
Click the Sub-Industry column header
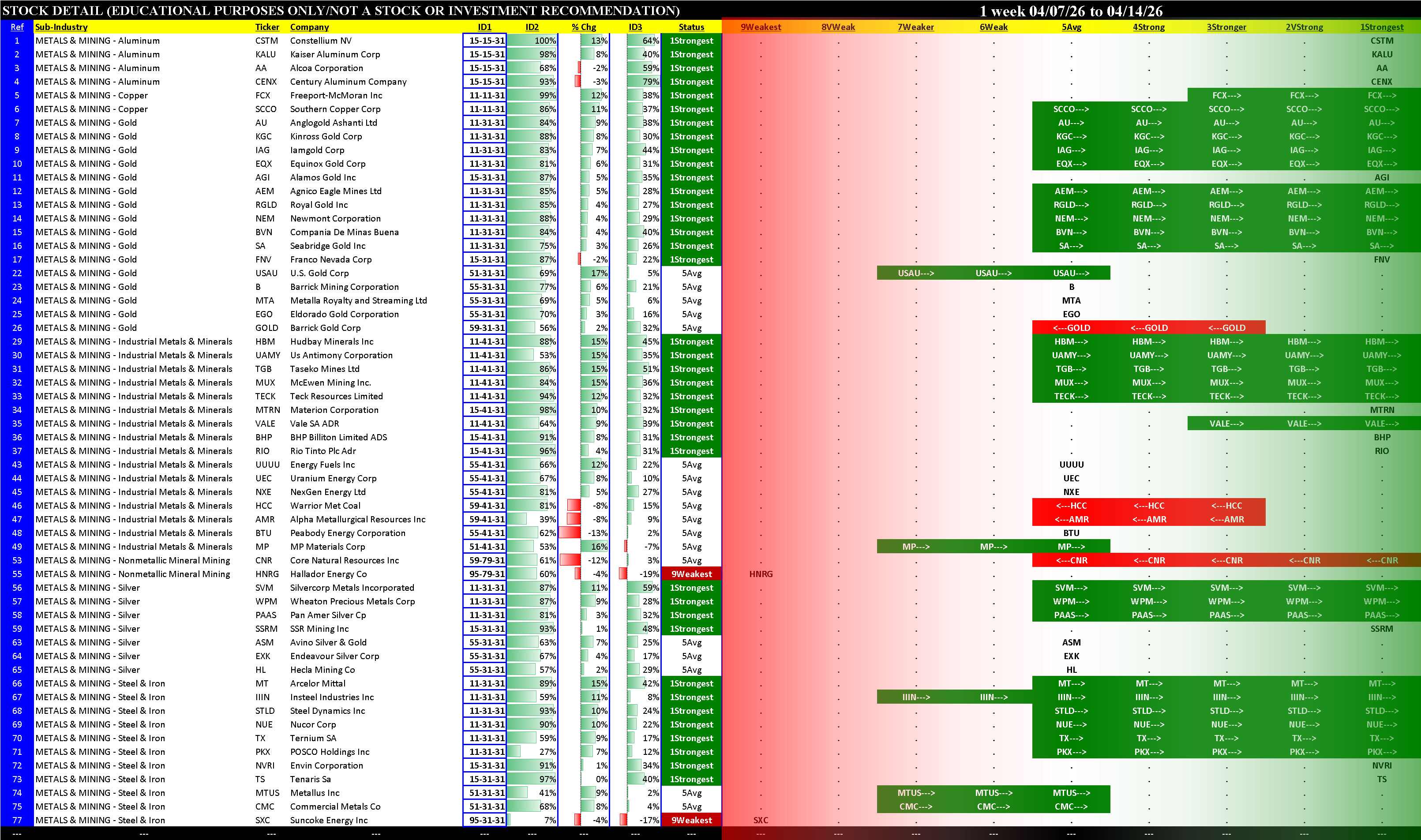point(61,26)
